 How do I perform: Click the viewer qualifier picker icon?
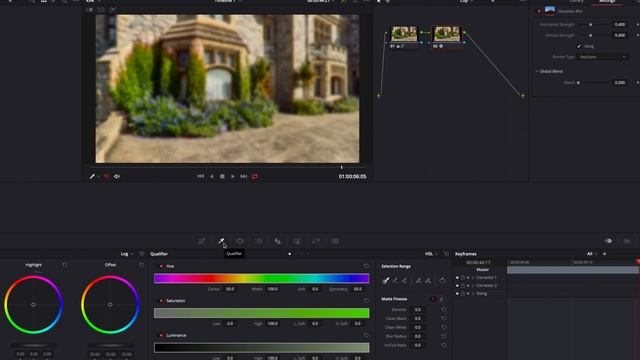point(92,176)
